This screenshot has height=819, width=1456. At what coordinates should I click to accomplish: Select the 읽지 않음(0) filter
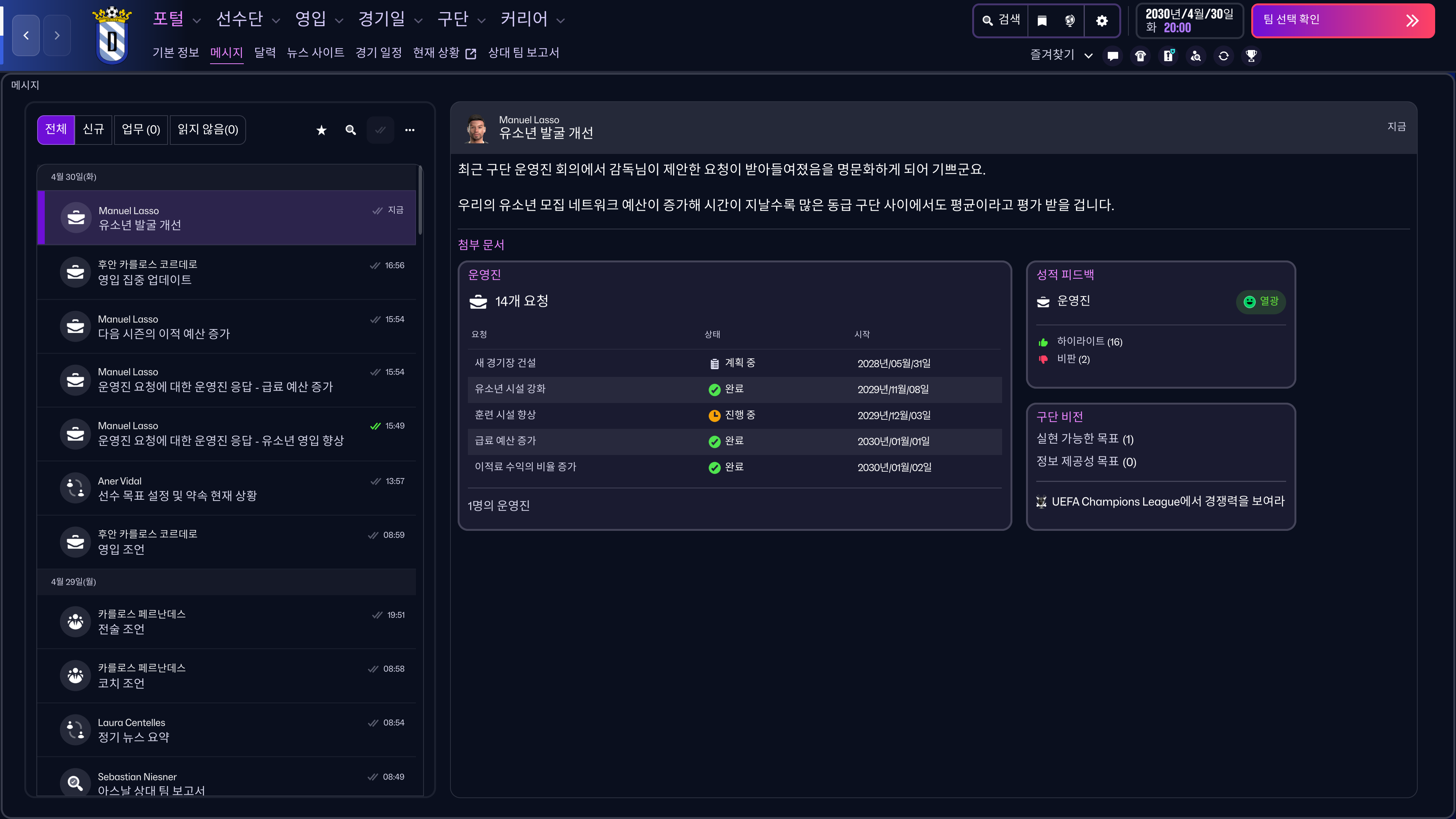[207, 130]
